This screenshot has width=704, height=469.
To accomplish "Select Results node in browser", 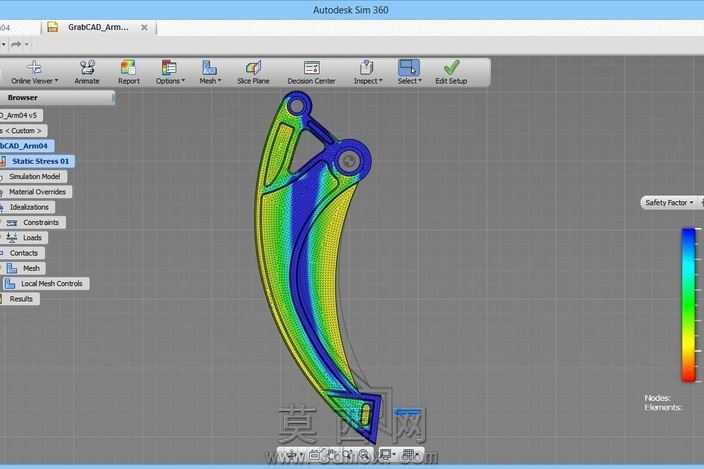I will coord(21,299).
